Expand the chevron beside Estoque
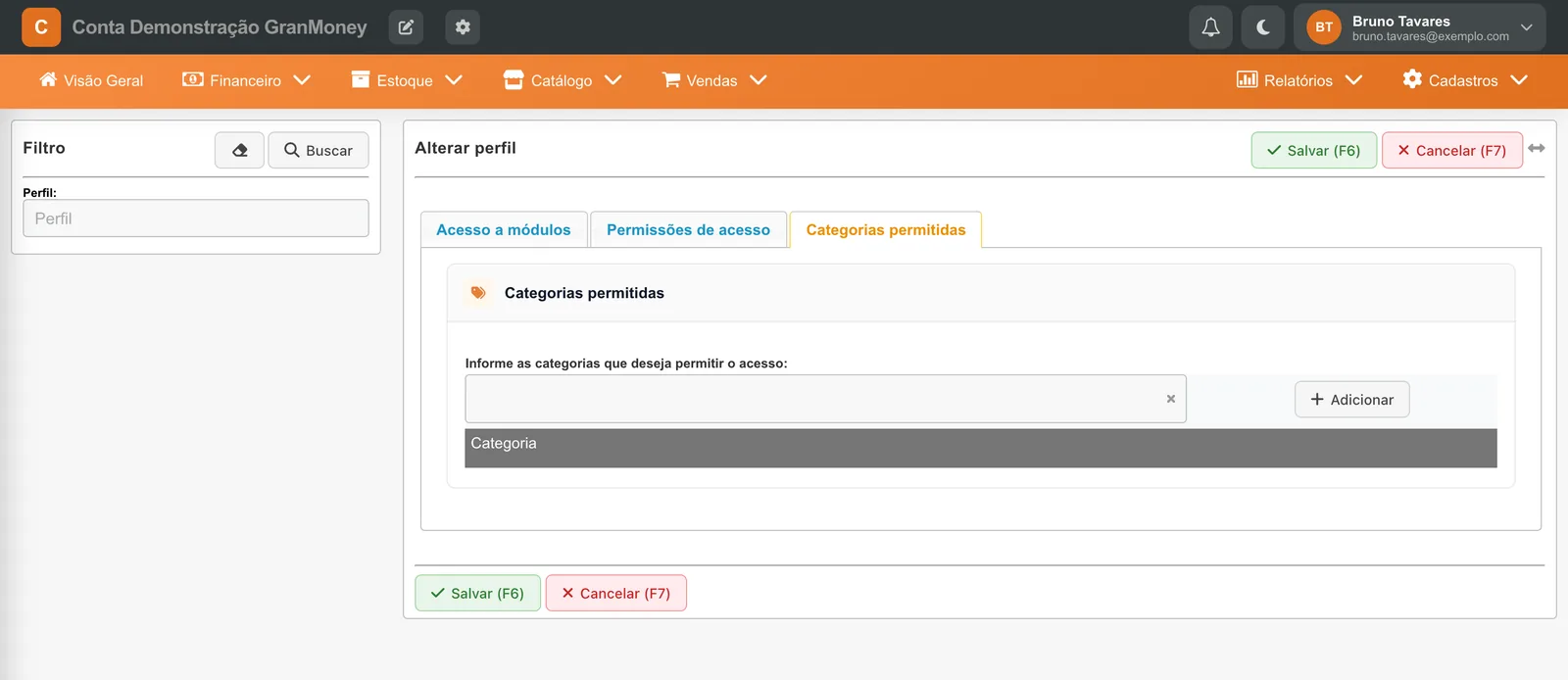The height and width of the screenshot is (680, 1568). click(453, 80)
